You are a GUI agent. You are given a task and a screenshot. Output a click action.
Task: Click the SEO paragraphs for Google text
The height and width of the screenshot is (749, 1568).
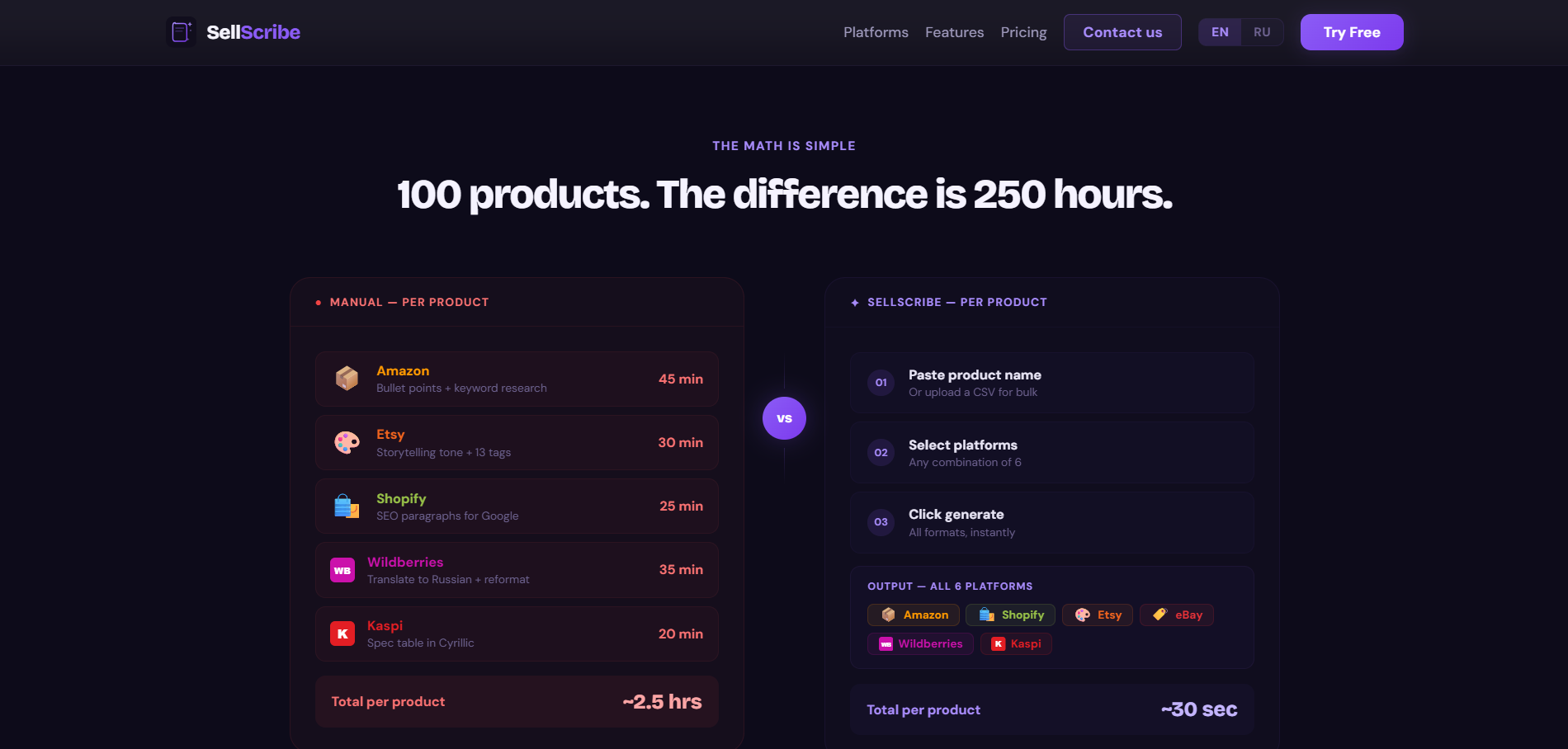pos(447,516)
